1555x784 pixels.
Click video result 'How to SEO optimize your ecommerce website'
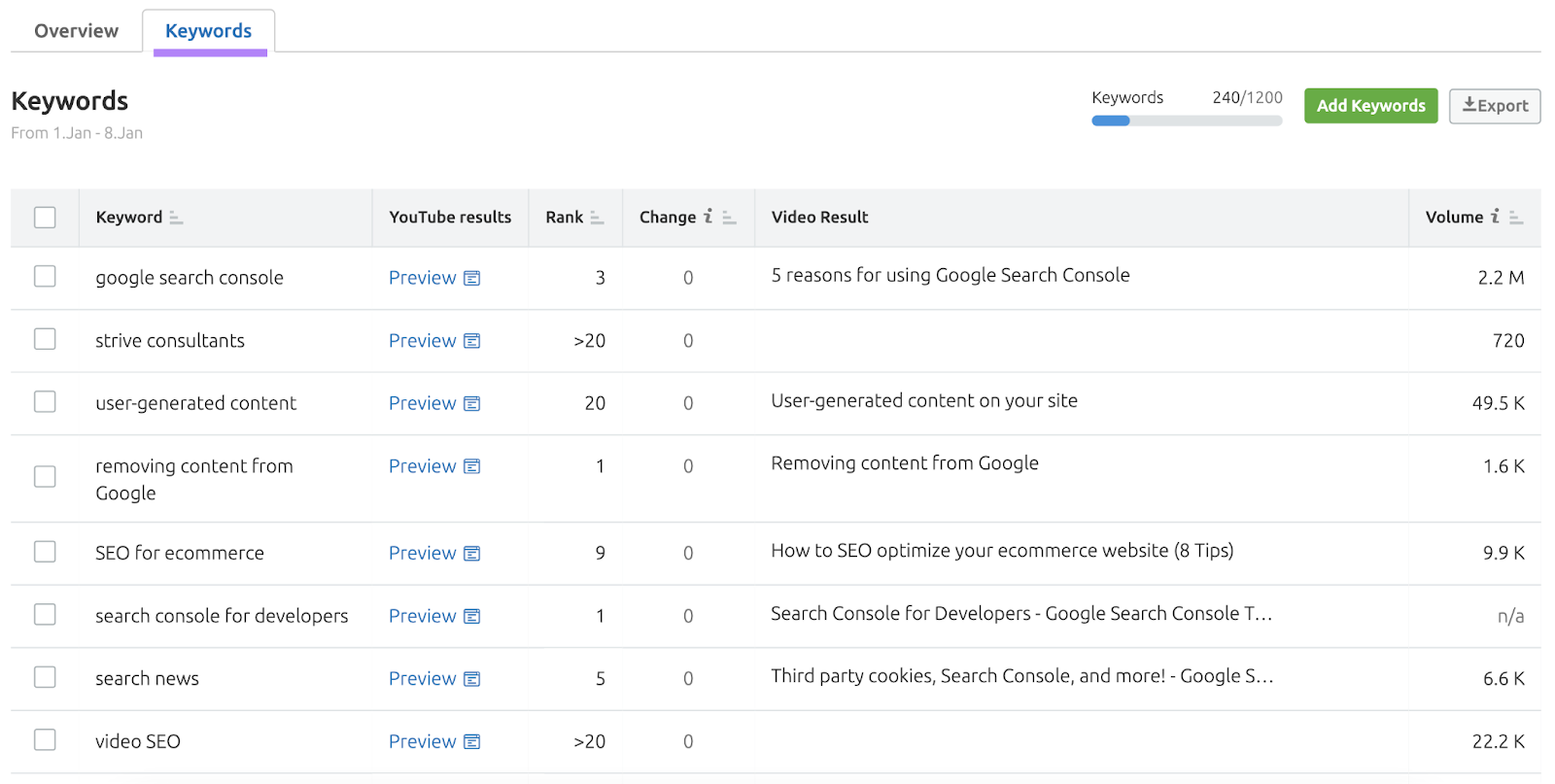pos(1002,551)
